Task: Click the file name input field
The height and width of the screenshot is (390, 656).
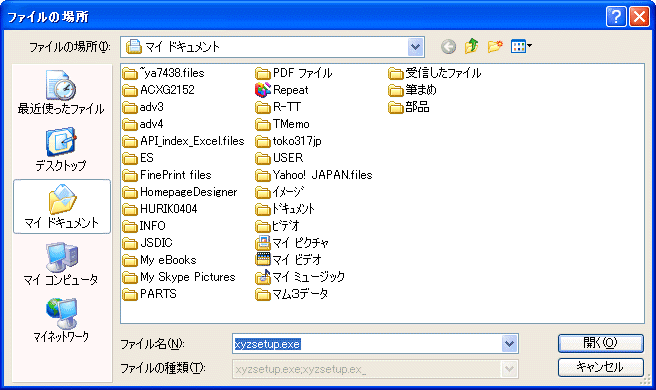Action: tap(367, 344)
